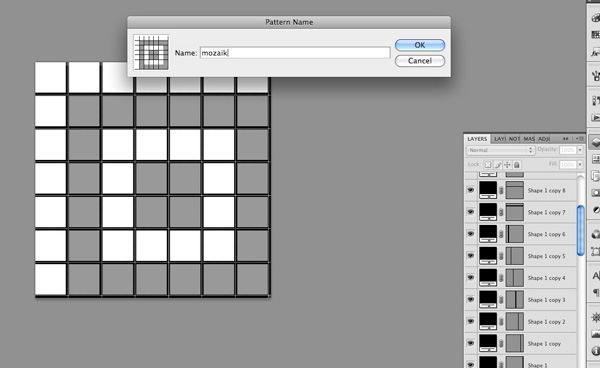
Task: Open the MAS (Masks) tab
Action: [x=529, y=139]
